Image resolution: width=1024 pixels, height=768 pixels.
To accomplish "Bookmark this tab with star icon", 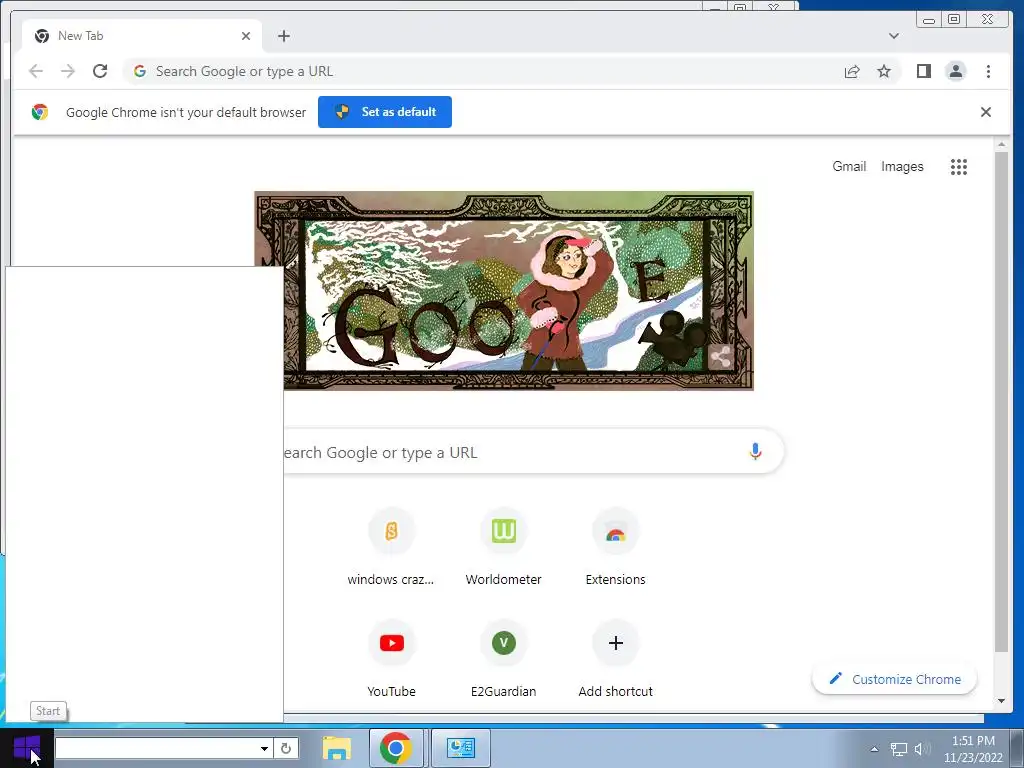I will coord(884,71).
